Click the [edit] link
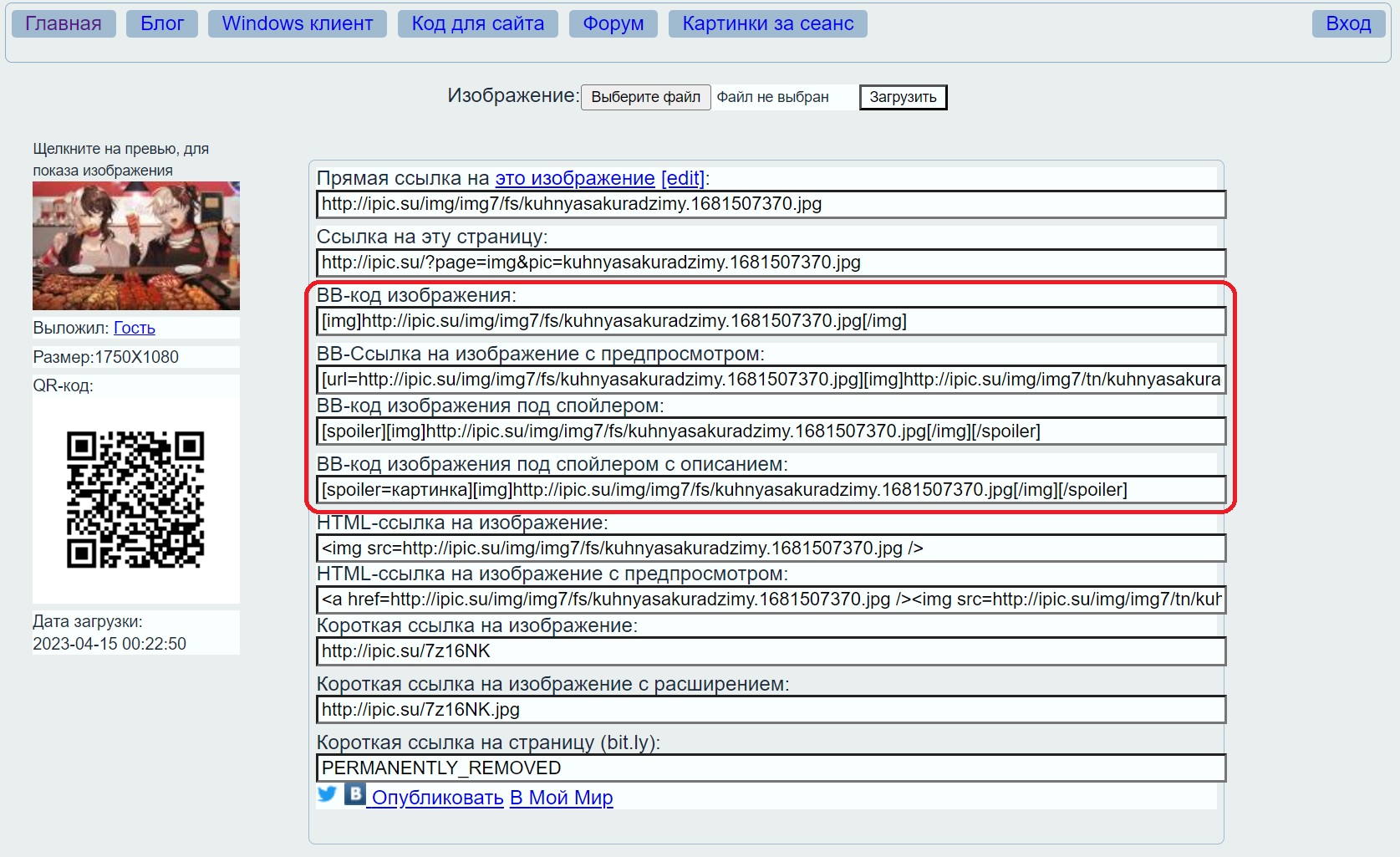This screenshot has width=1400, height=857. (683, 178)
